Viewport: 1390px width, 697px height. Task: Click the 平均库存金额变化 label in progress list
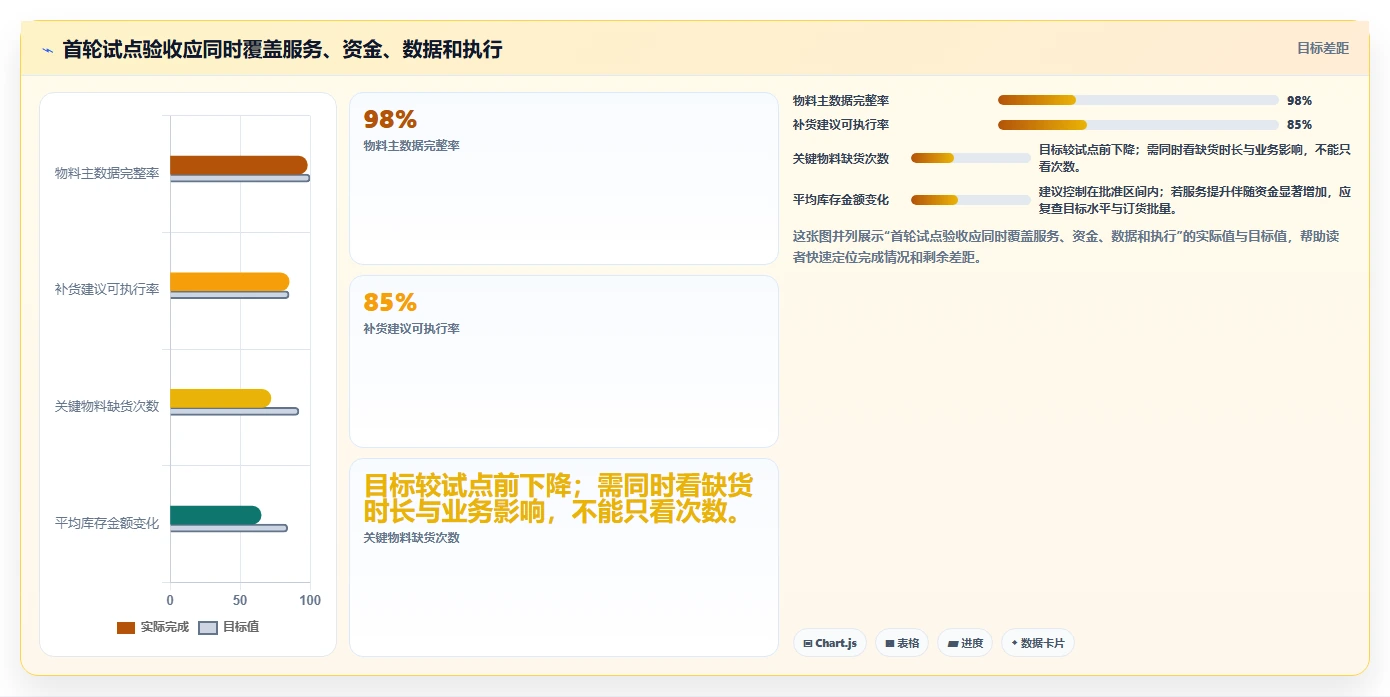841,200
